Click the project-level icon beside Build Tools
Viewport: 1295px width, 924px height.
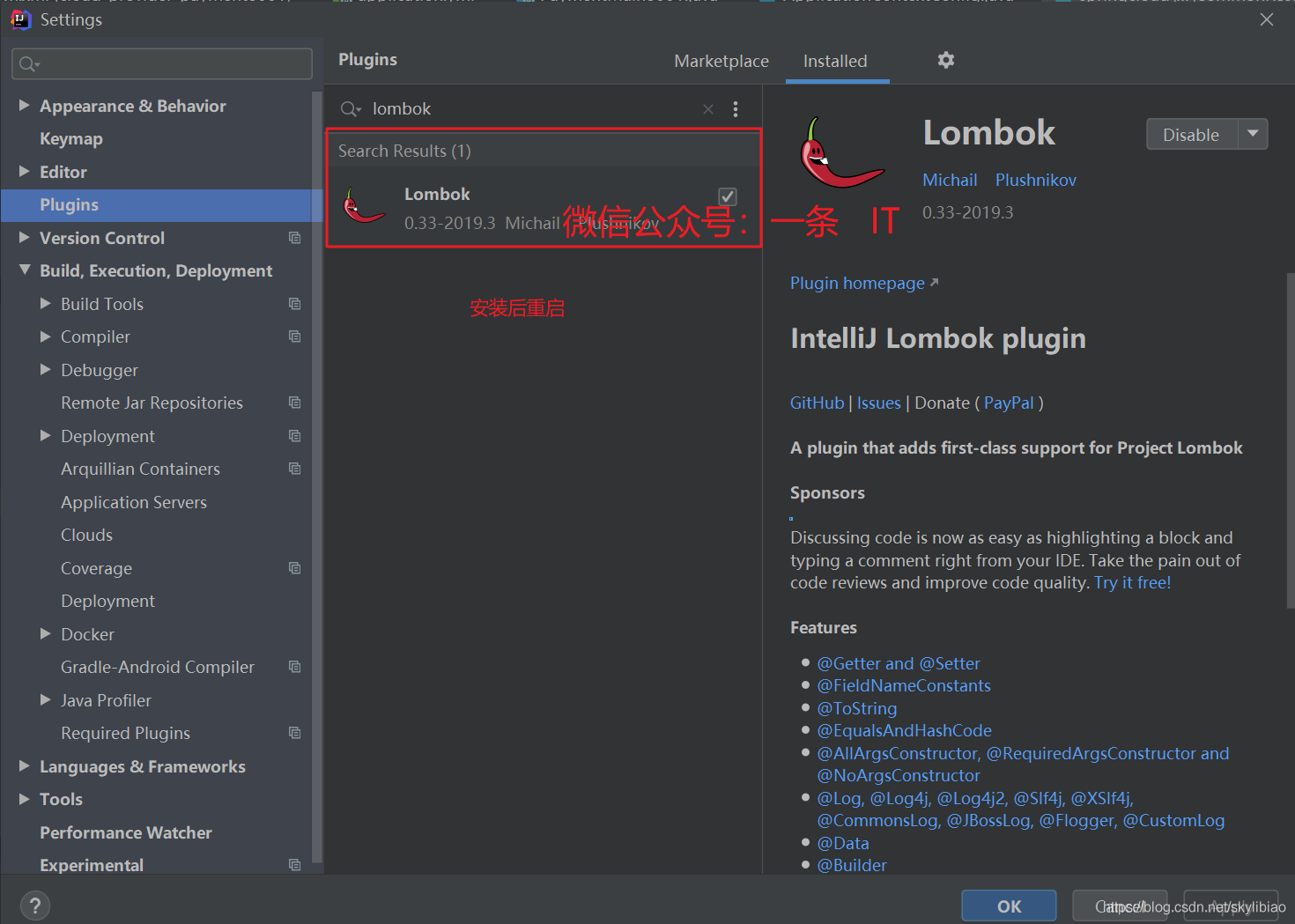[x=294, y=304]
